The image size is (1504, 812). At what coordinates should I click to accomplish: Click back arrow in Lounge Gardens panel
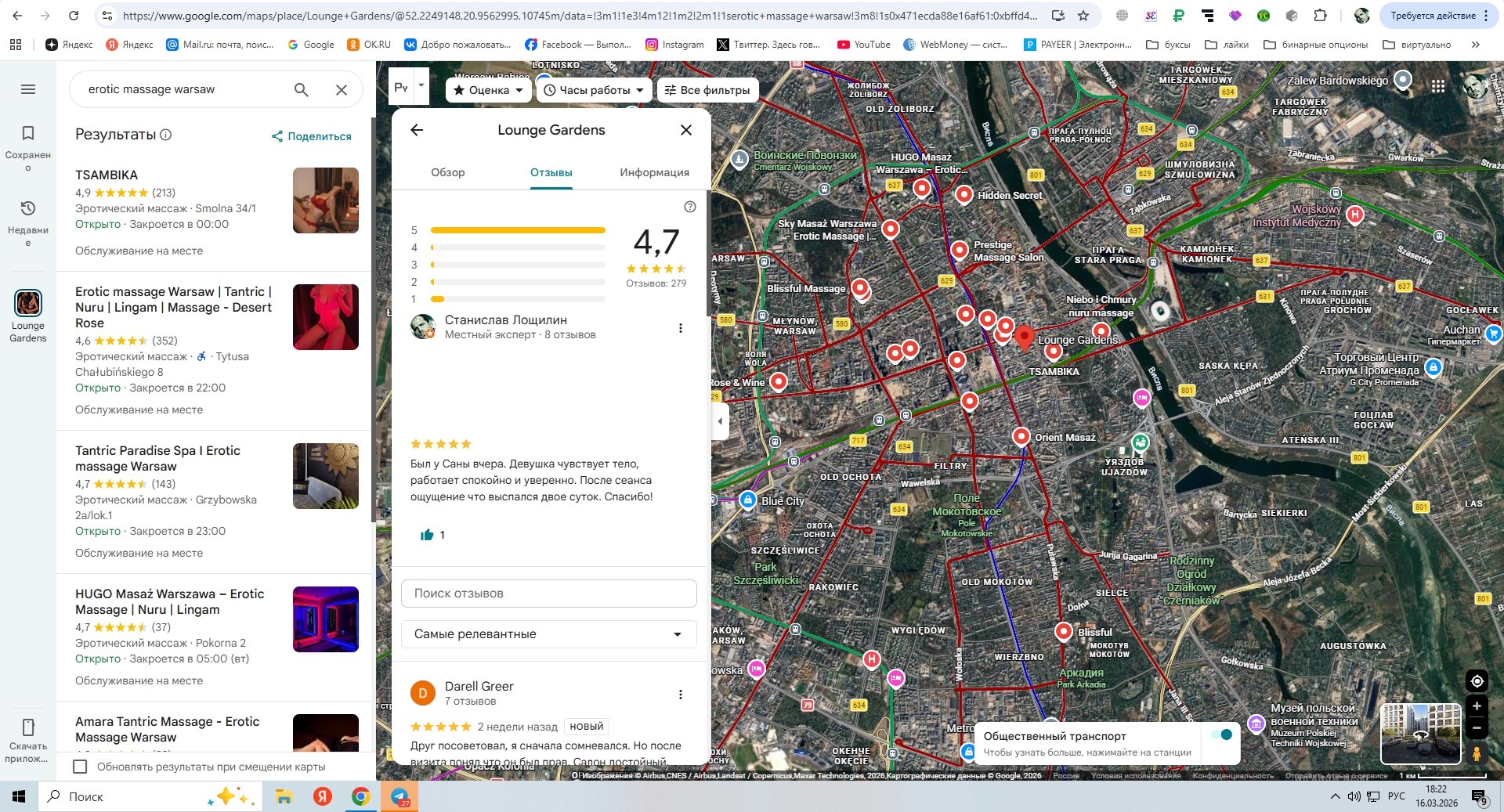click(417, 130)
